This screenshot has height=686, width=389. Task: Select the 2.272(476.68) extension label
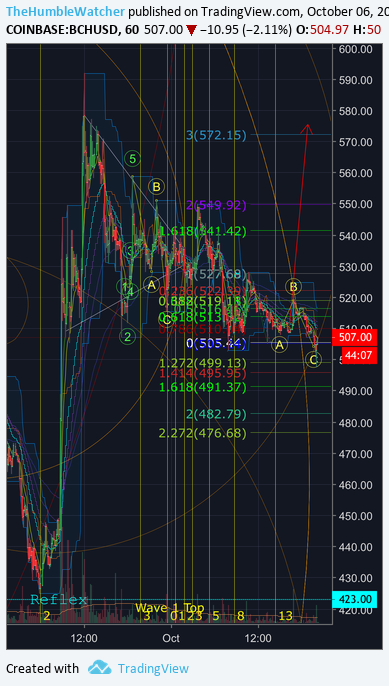pyautogui.click(x=203, y=433)
